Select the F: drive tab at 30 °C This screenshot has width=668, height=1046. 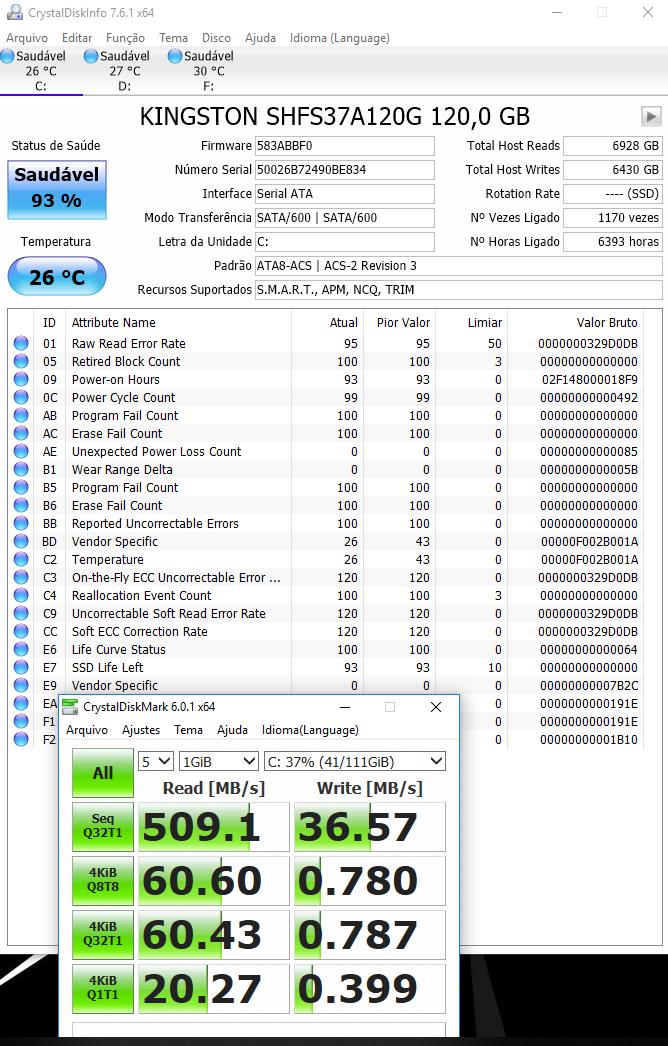tap(209, 71)
